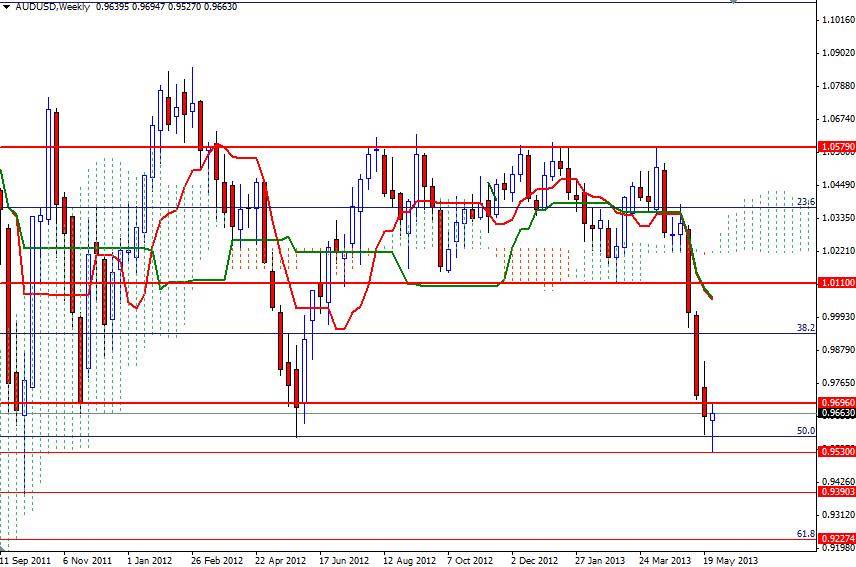Click the 2 Dec 2012 date label

pos(534,560)
